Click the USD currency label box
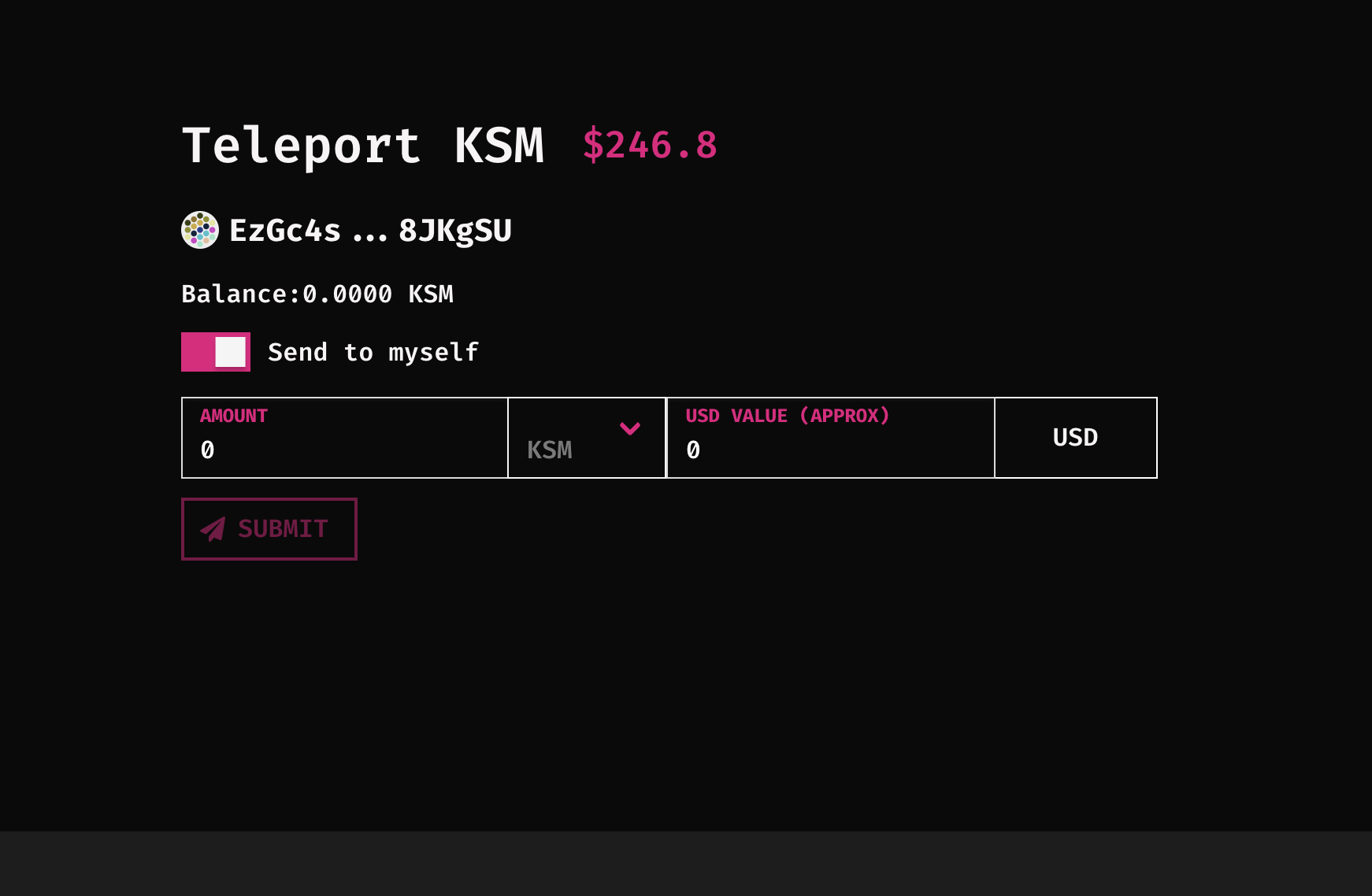Image resolution: width=1372 pixels, height=896 pixels. click(1076, 438)
